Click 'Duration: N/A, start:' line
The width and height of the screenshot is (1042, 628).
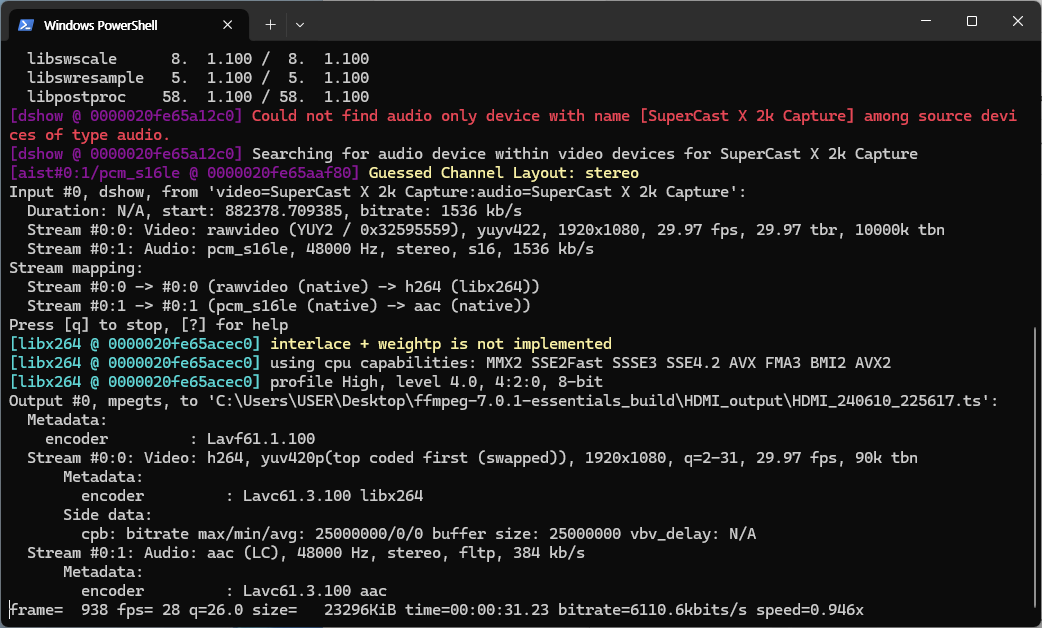pyautogui.click(x=274, y=211)
